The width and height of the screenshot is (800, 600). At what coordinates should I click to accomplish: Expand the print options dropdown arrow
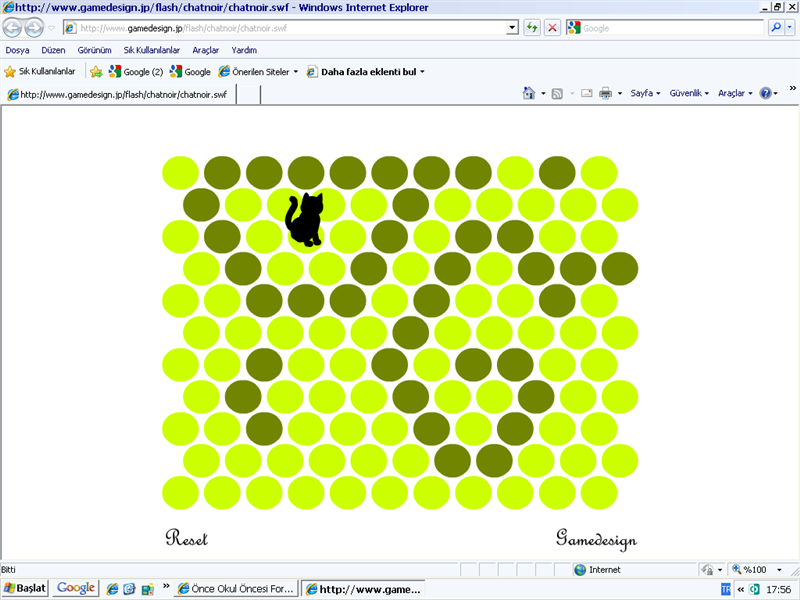click(620, 93)
